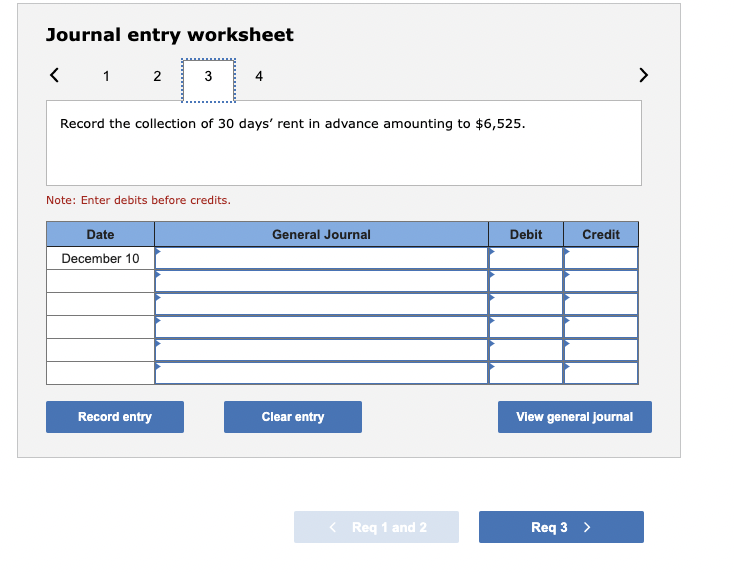Screen dimensions: 734x574
Task: Click the Debit column header
Action: coord(526,234)
